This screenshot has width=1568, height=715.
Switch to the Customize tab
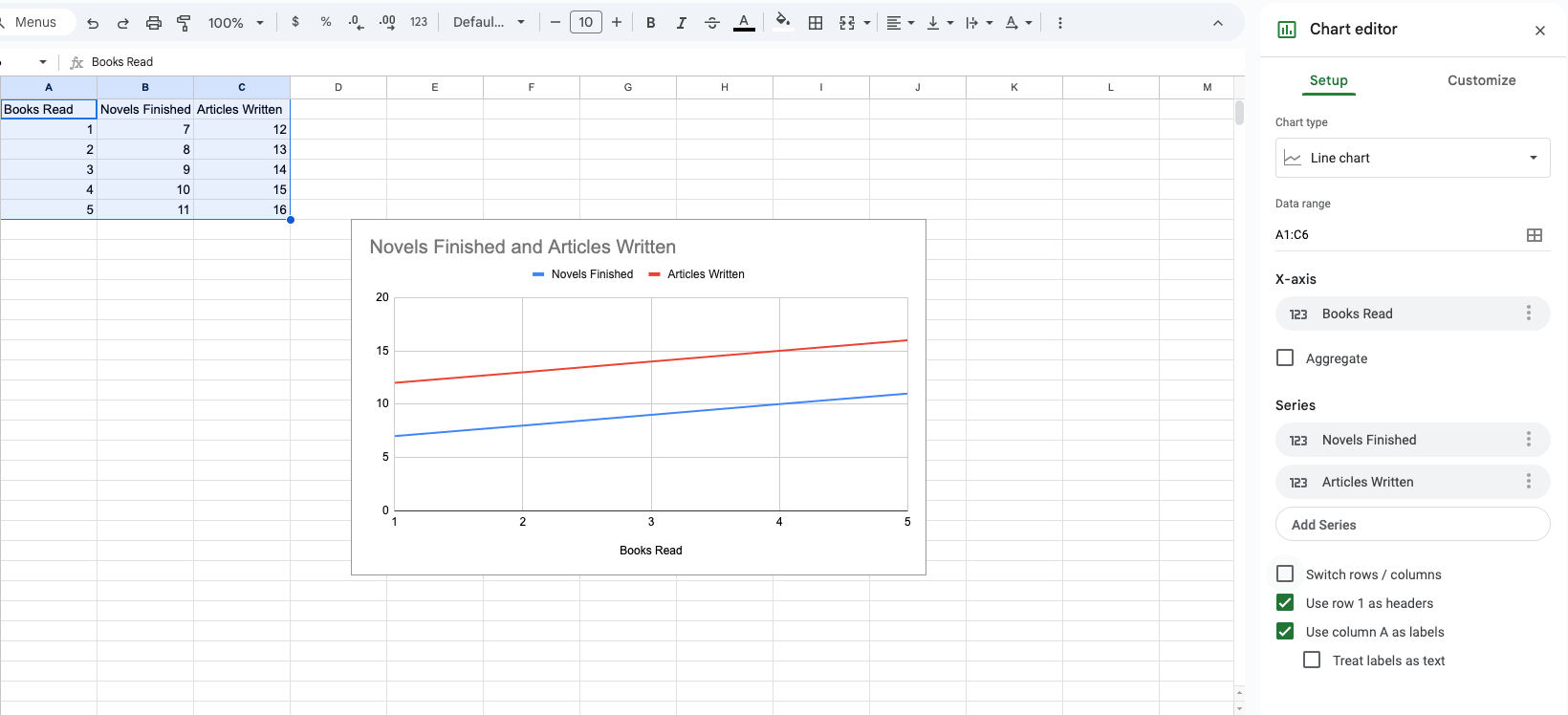(1481, 80)
